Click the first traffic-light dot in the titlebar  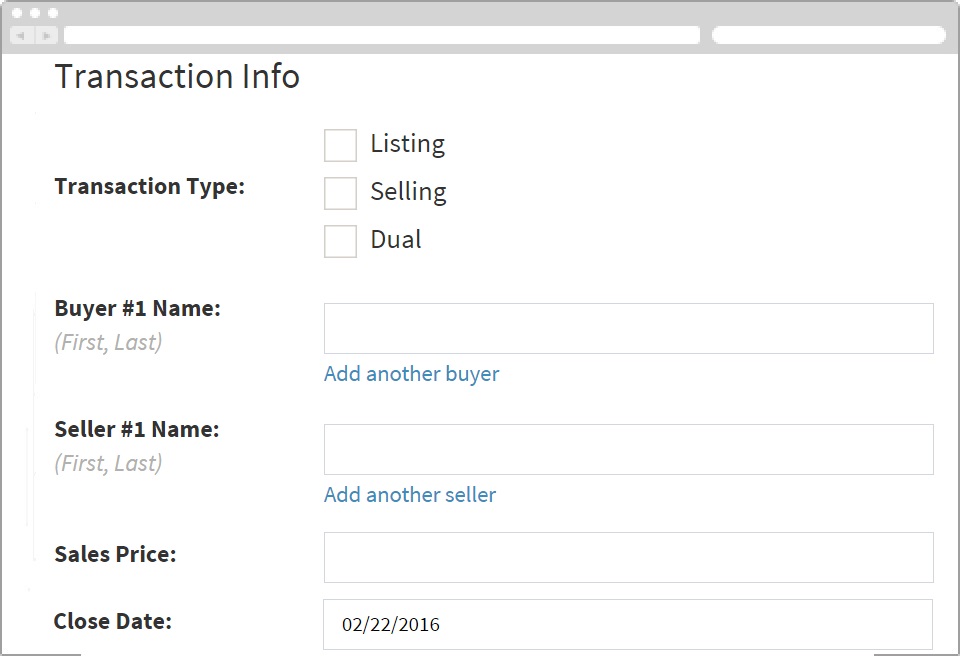coord(17,13)
